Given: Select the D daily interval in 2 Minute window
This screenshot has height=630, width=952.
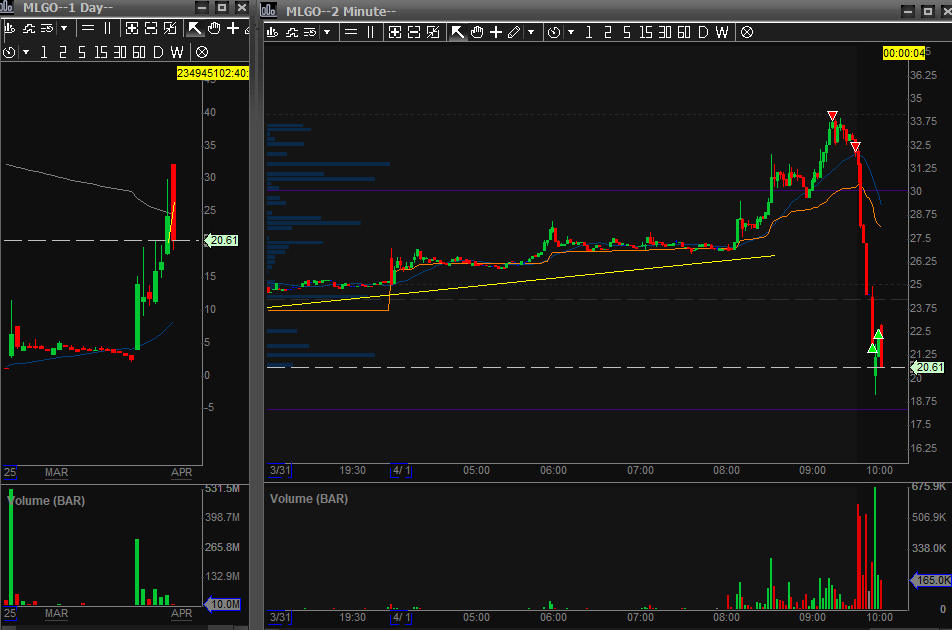Looking at the screenshot, I should tap(702, 32).
